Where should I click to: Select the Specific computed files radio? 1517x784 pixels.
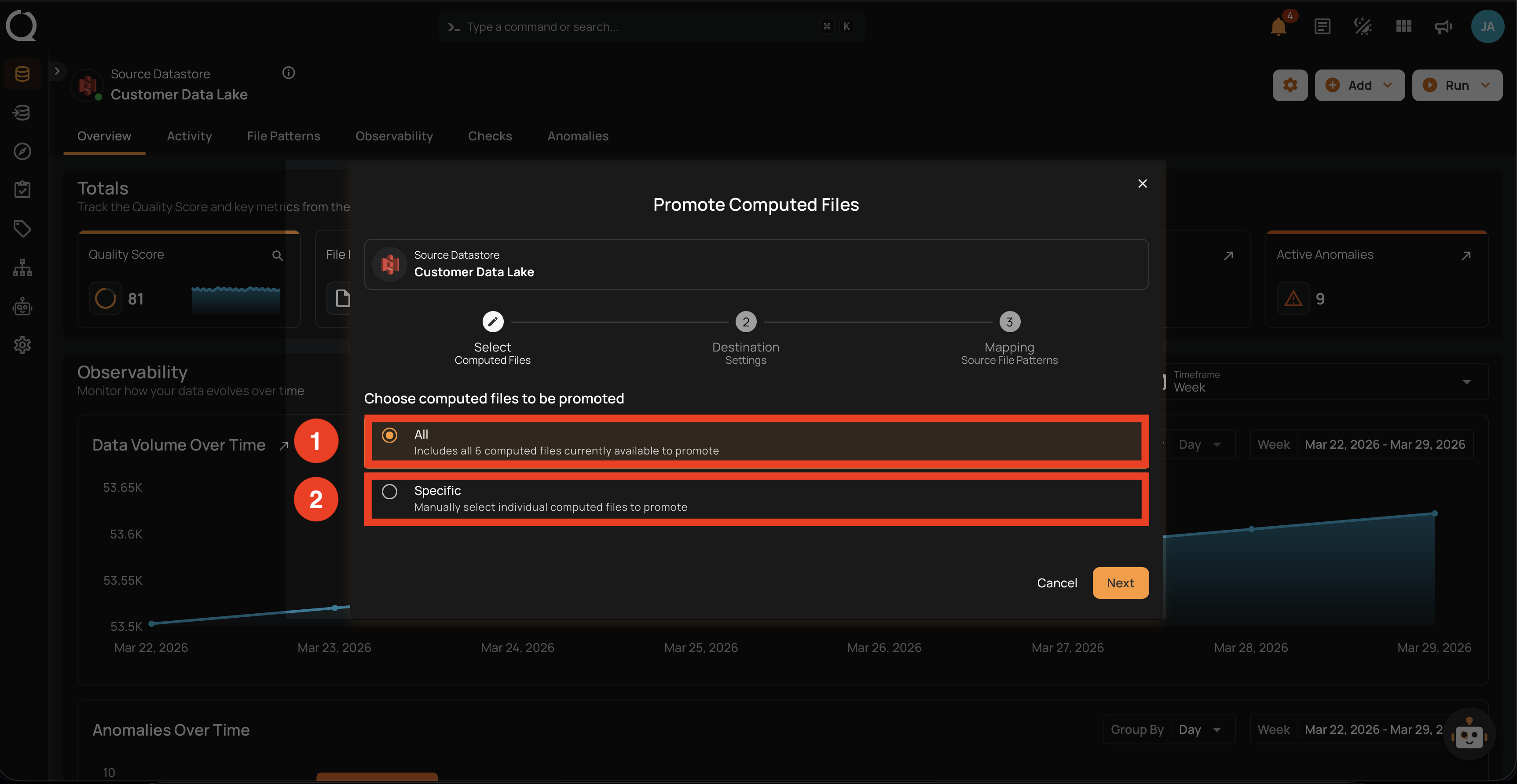(x=389, y=491)
